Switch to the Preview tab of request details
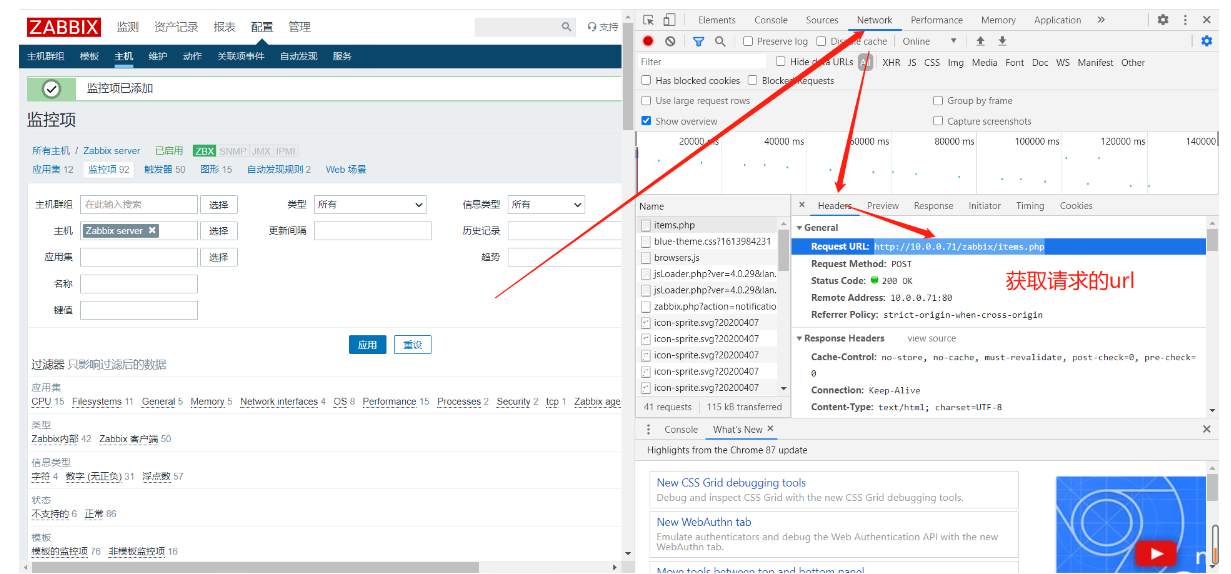 883,205
